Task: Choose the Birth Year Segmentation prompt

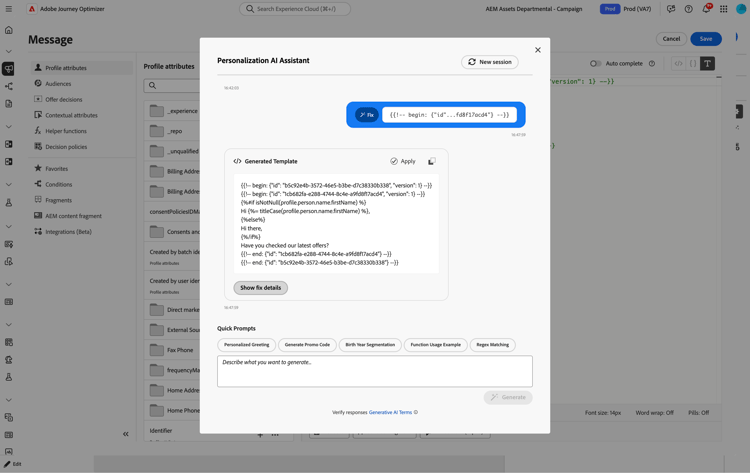Action: coord(370,345)
